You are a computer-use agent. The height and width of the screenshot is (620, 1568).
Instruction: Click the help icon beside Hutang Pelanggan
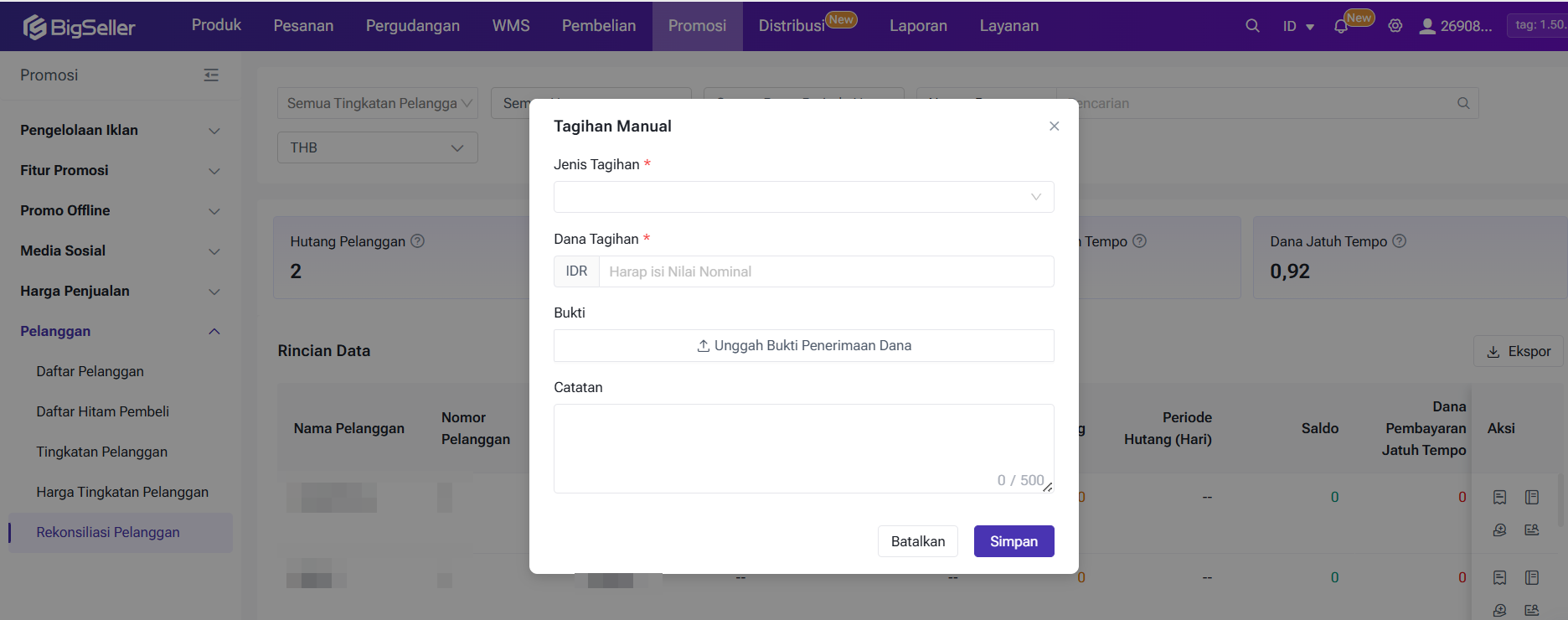pos(418,241)
